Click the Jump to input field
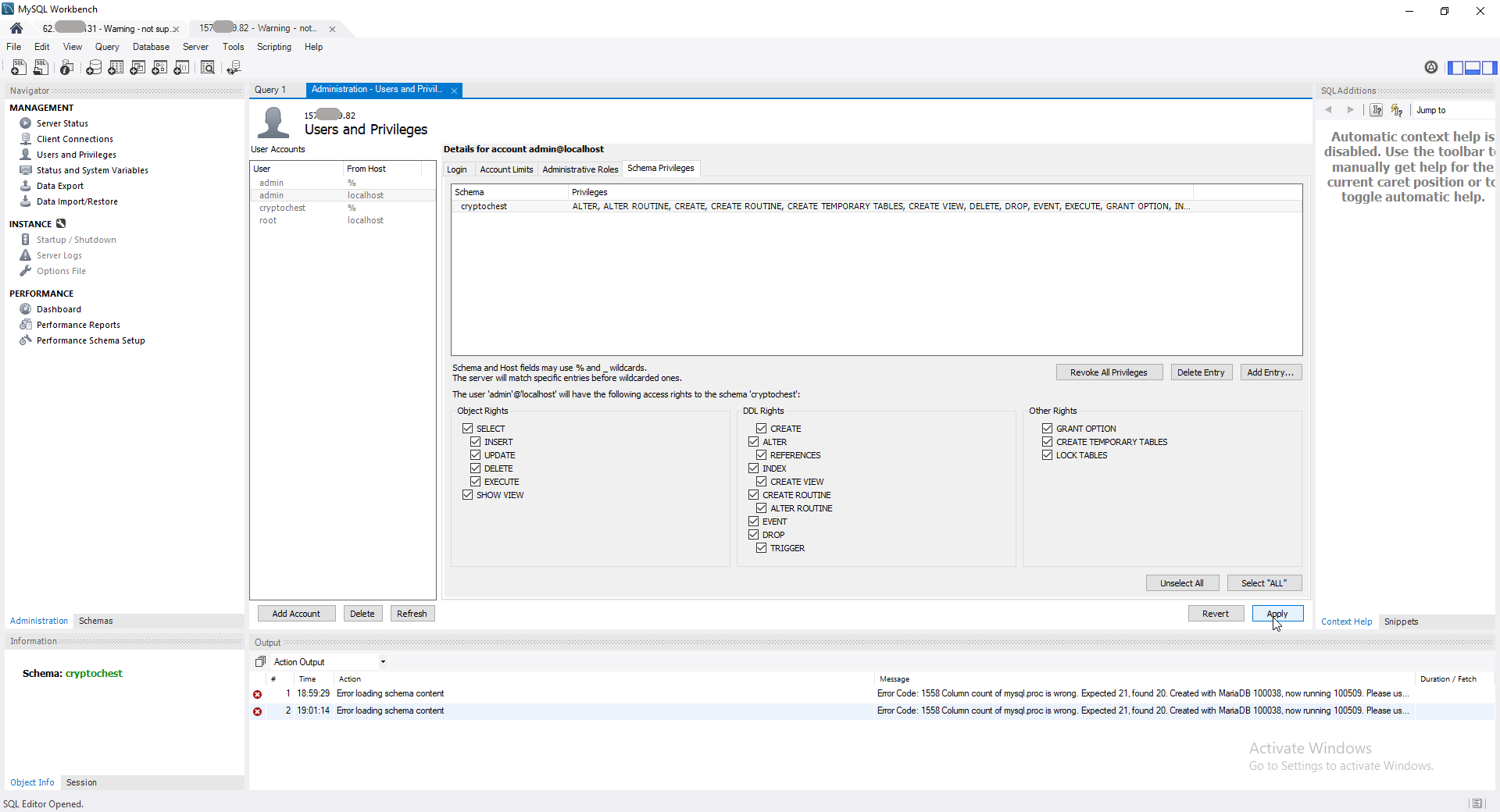The image size is (1500, 812). (x=1453, y=110)
